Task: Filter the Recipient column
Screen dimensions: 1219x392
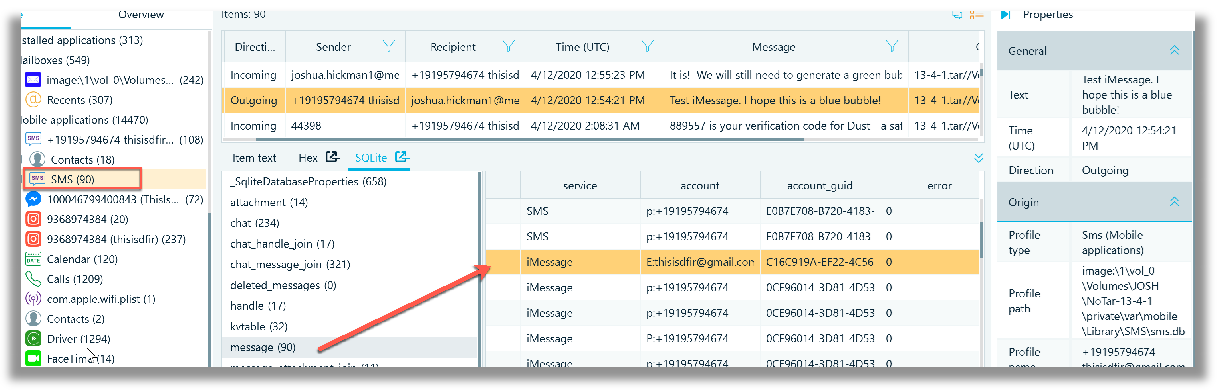Action: pos(509,46)
